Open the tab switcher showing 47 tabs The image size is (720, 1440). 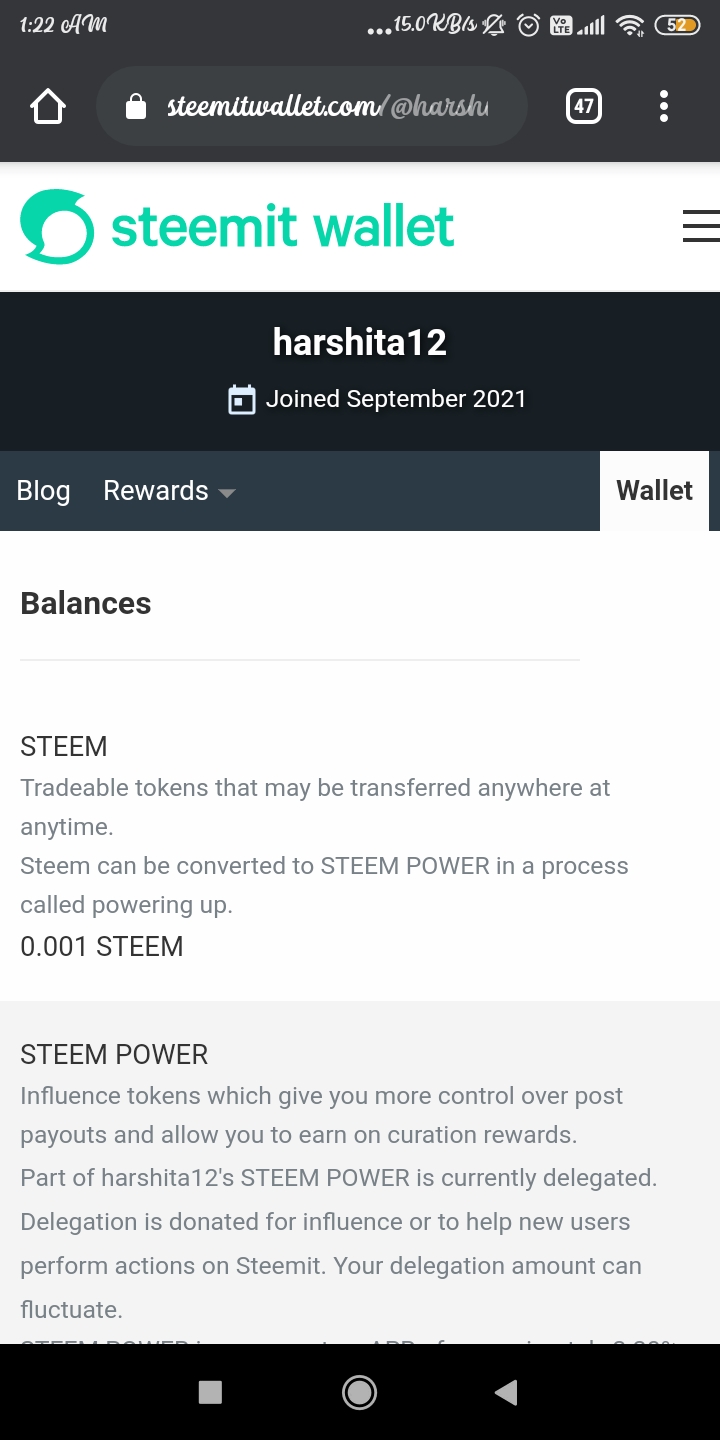coord(584,106)
